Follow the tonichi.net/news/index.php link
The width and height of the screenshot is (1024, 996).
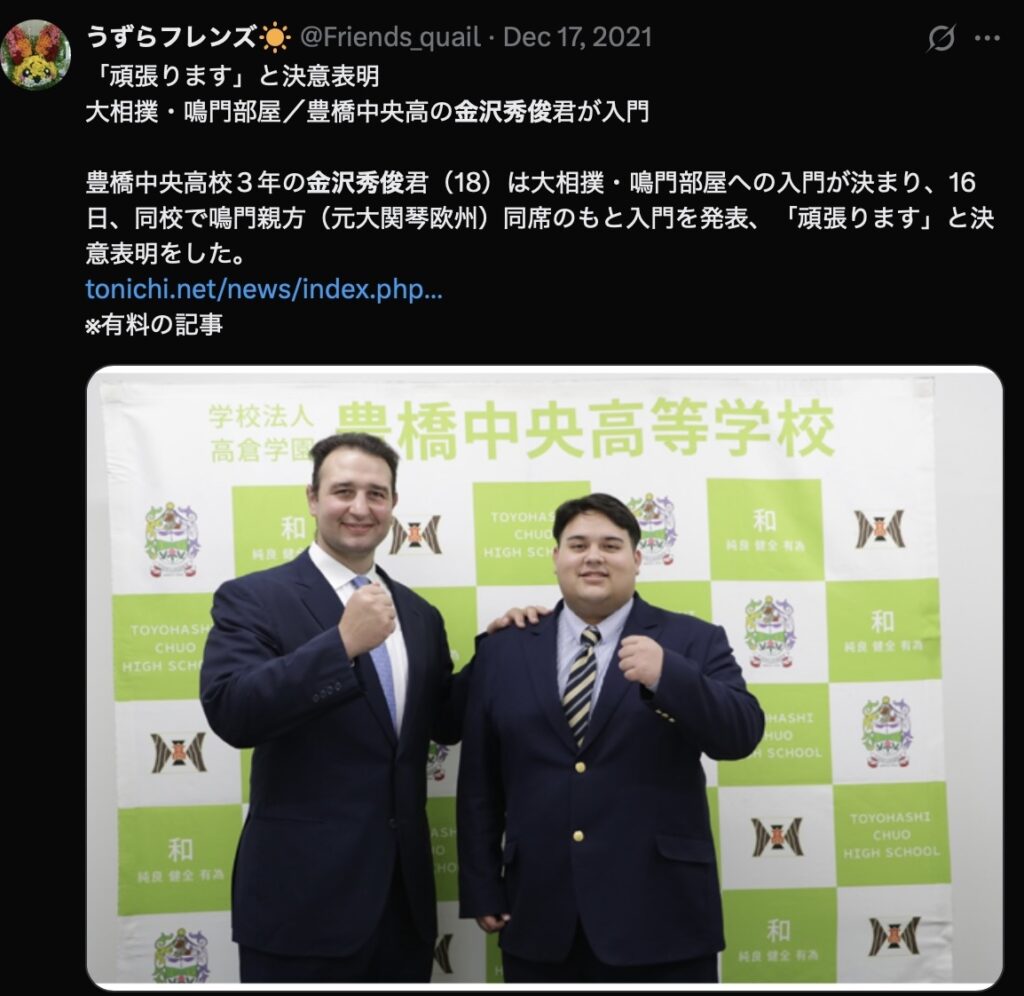[x=264, y=289]
